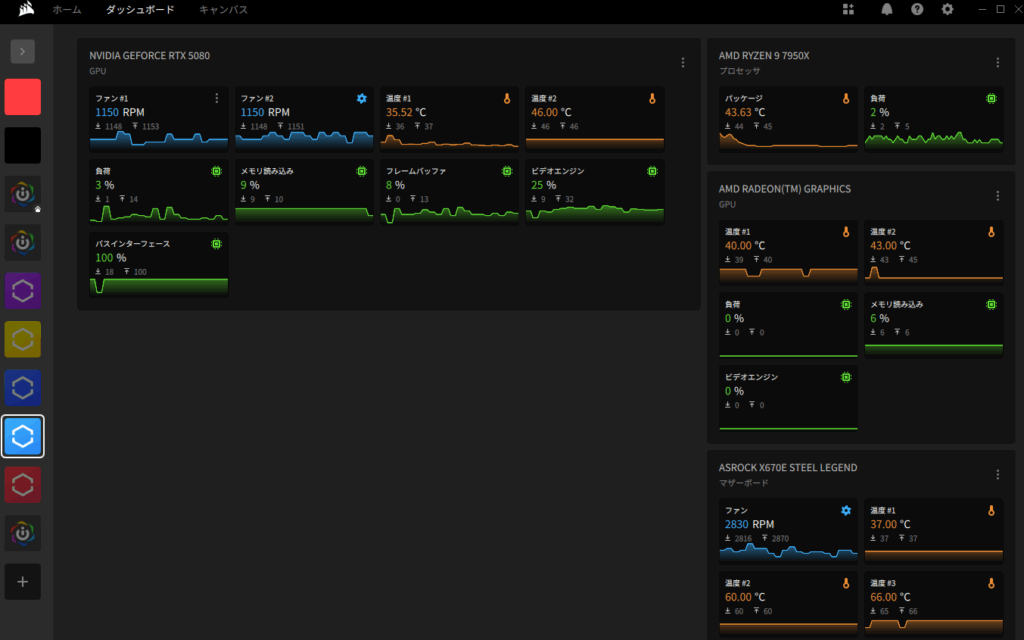Click the NVIDIA GEFORCE RTX 5080 card title
Screen dimensions: 1024x640
click(150, 56)
